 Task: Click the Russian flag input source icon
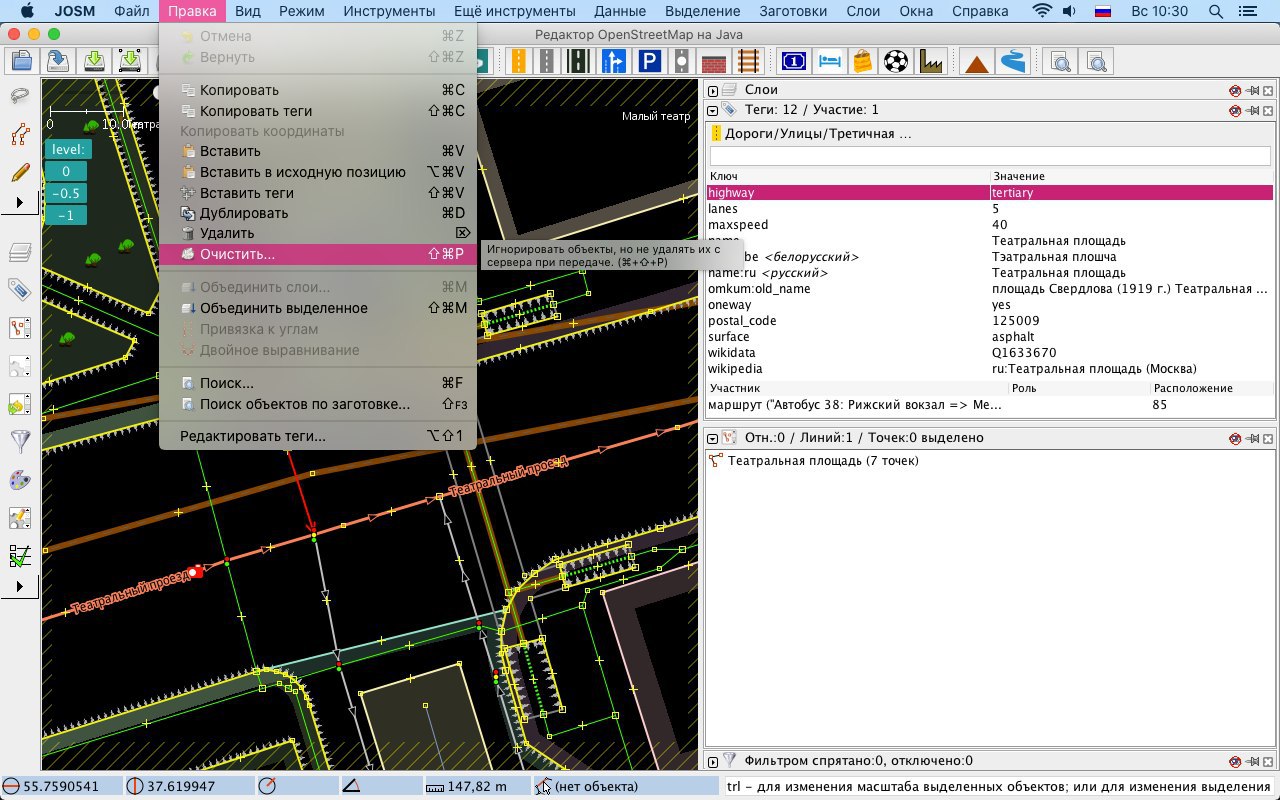pyautogui.click(x=1103, y=11)
